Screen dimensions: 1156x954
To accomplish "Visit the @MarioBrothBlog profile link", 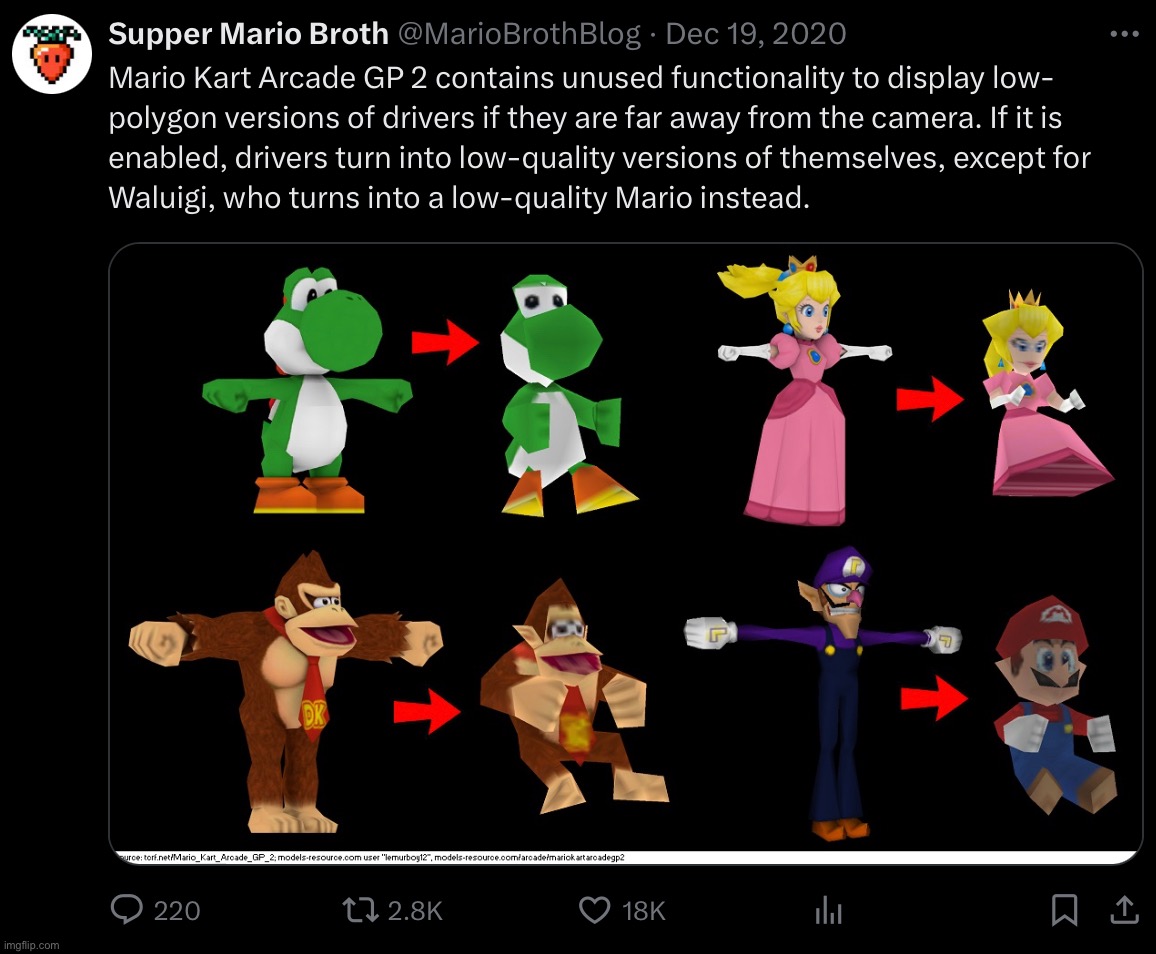I will (518, 32).
